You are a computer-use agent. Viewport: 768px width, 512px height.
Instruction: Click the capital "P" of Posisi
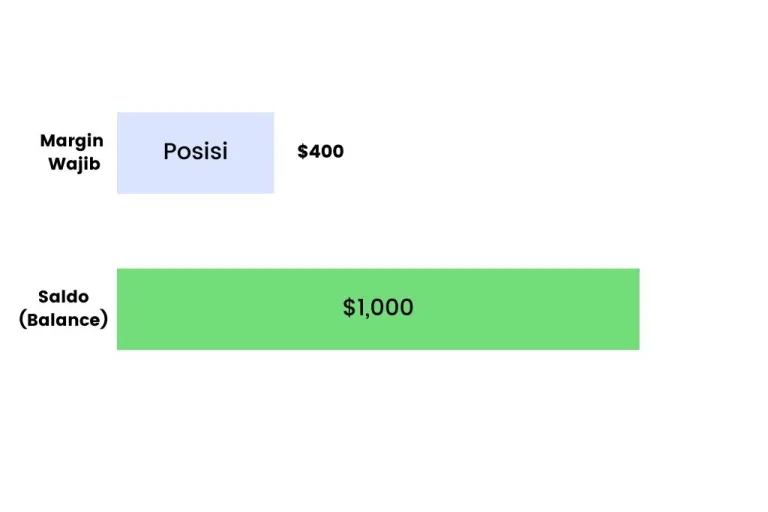(170, 151)
